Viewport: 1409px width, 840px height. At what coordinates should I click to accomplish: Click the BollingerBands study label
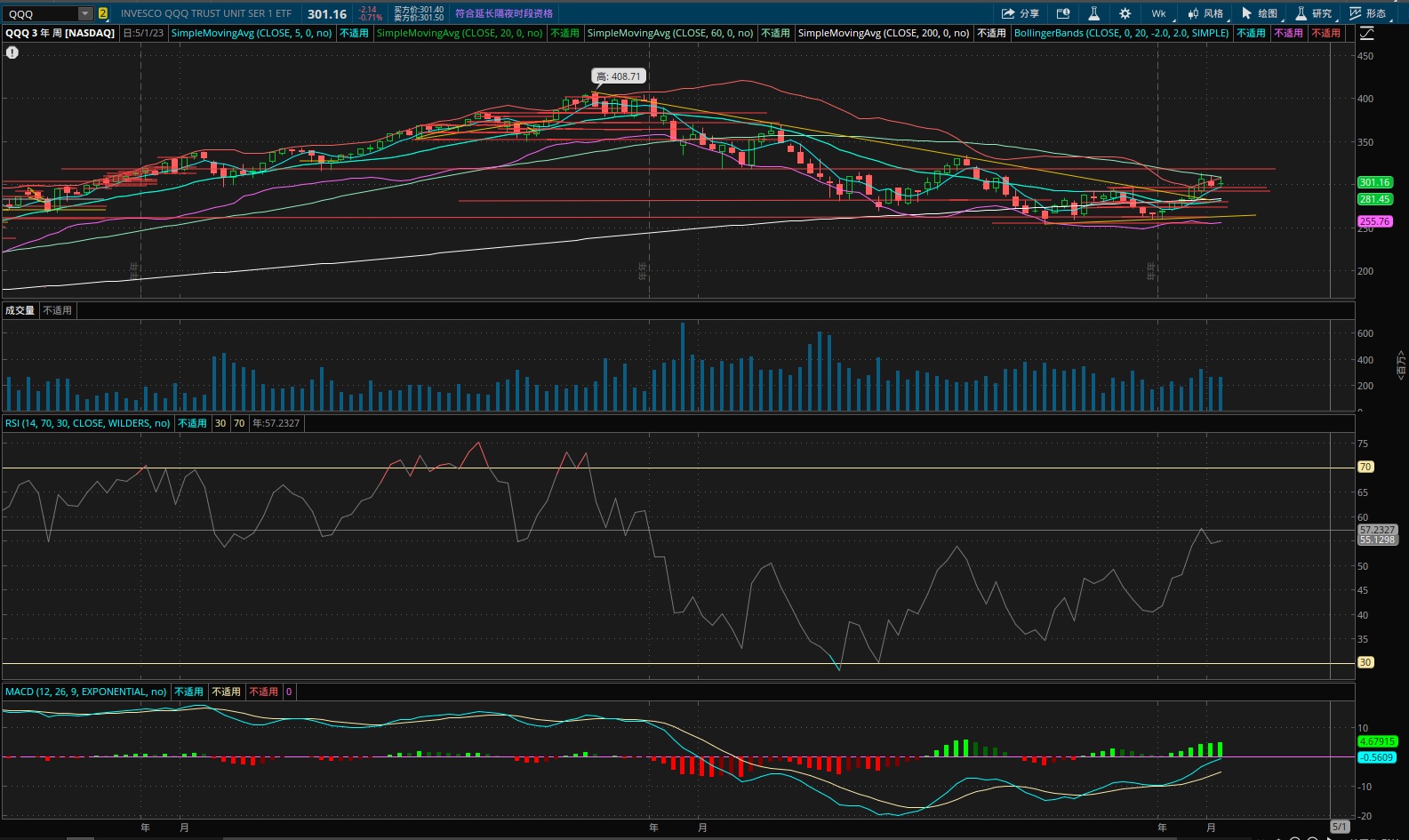1122,33
